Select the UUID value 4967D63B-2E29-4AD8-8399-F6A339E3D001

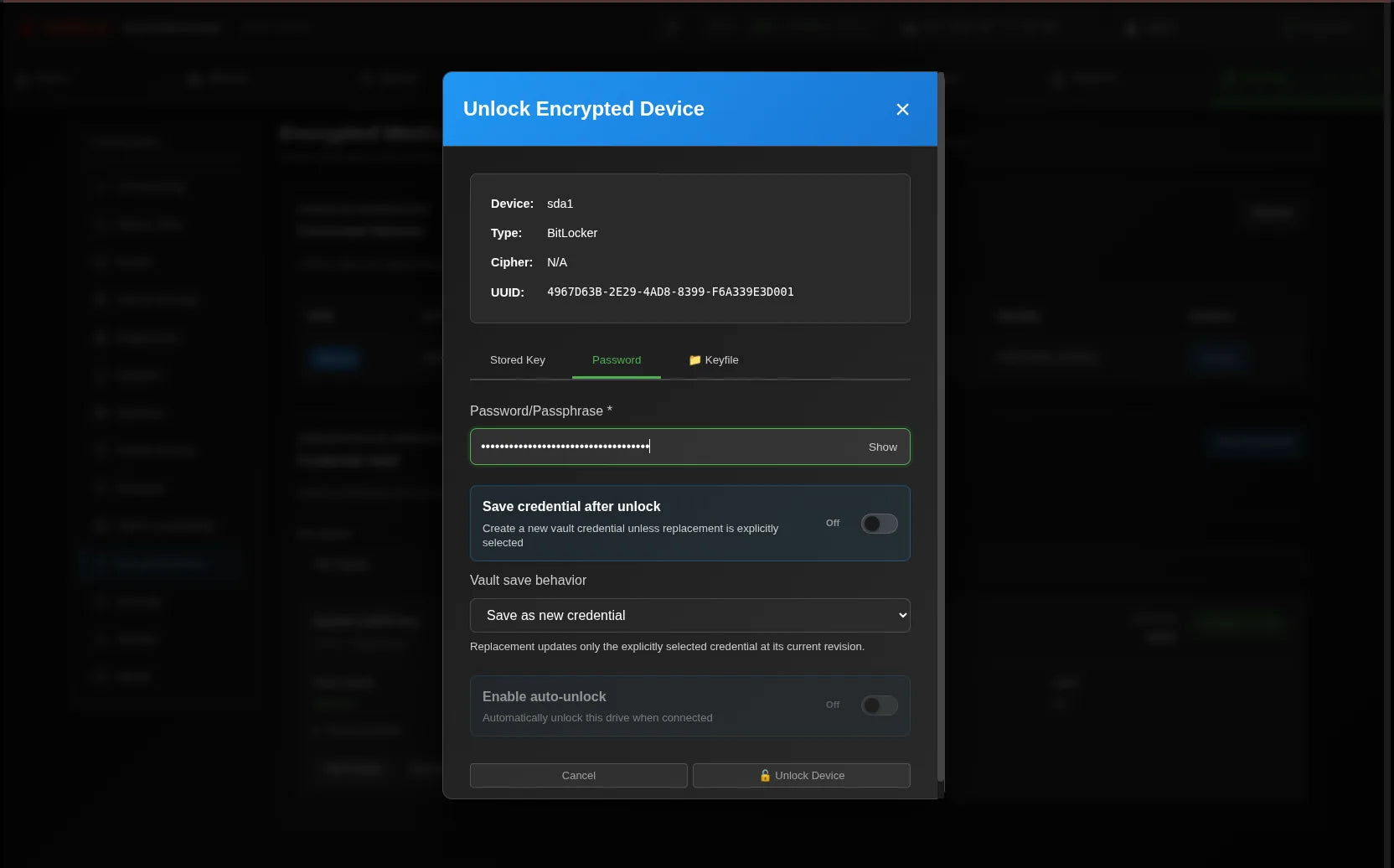pos(670,292)
